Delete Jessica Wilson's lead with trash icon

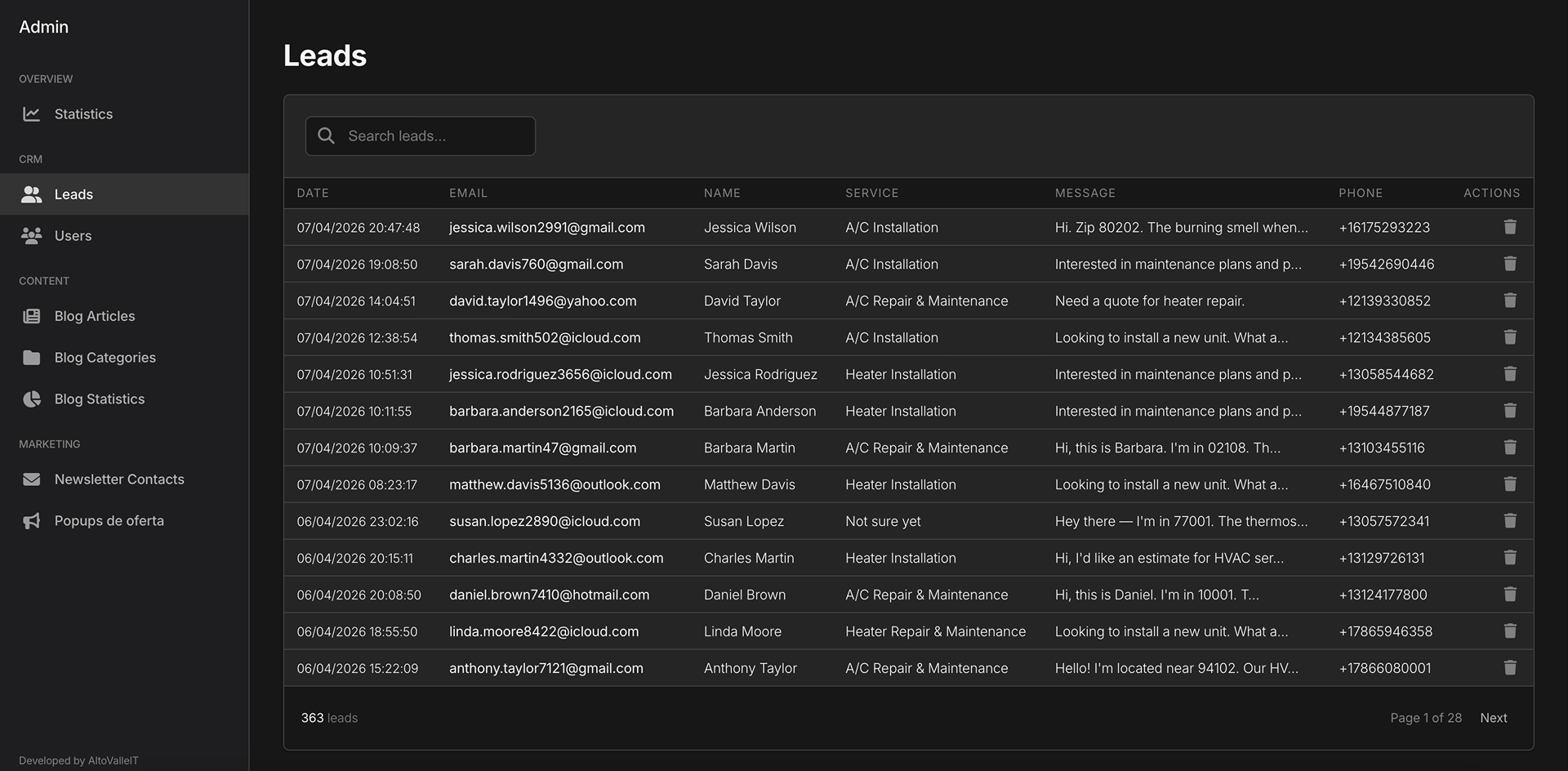(1510, 227)
